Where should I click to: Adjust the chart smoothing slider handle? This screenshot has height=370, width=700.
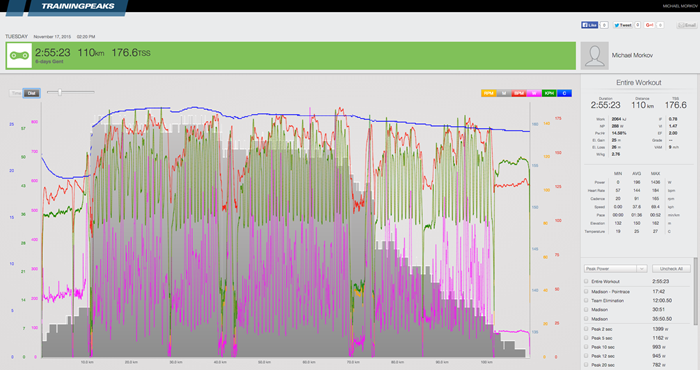[x=59, y=92]
